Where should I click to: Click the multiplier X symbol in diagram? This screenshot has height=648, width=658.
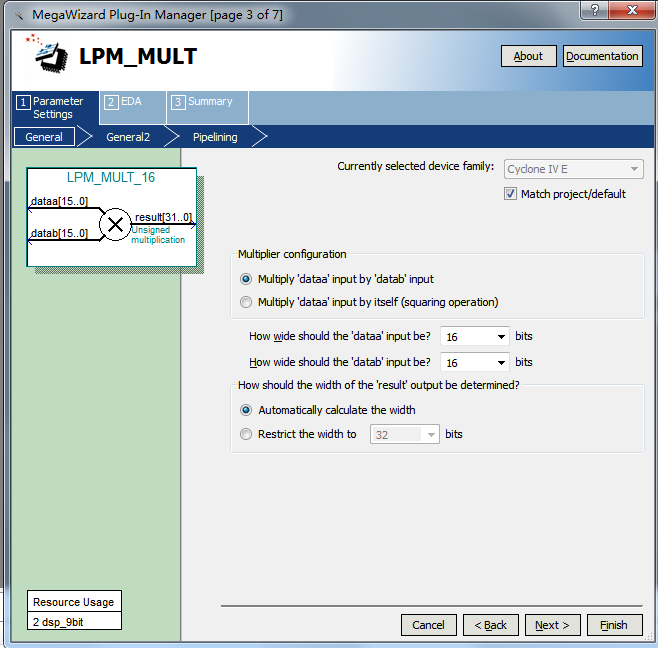(115, 225)
